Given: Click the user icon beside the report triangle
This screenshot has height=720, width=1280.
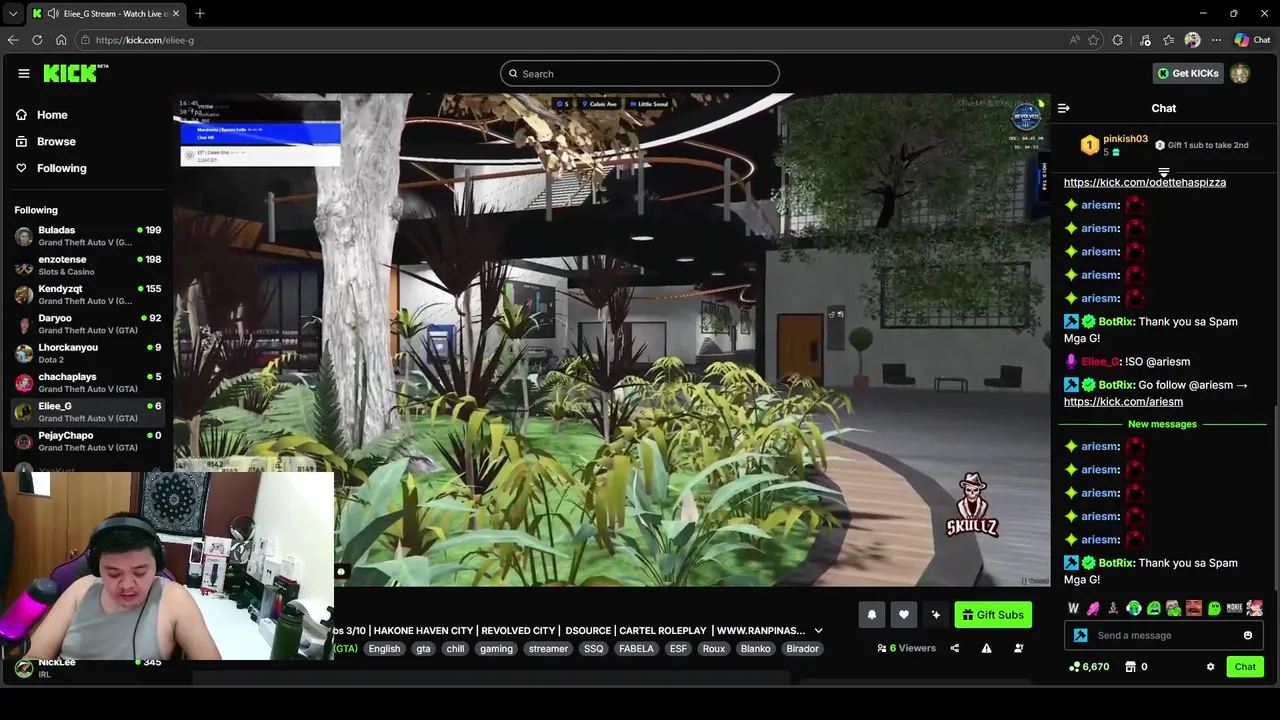Looking at the screenshot, I should click(1018, 648).
